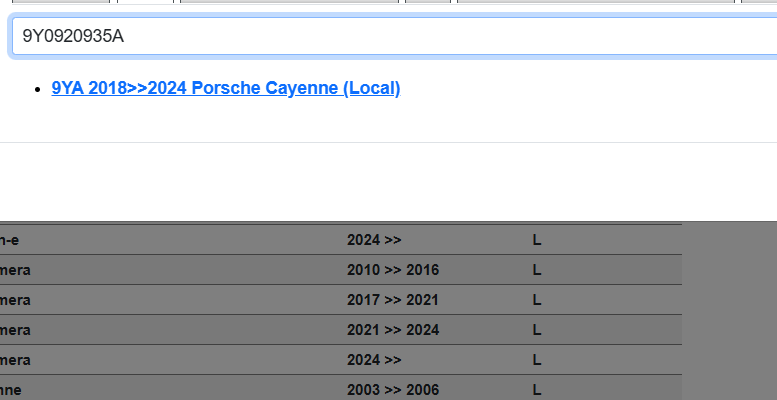777x400 pixels.
Task: Click the L cell in the 2021 >> 2024 row
Action: tap(537, 330)
